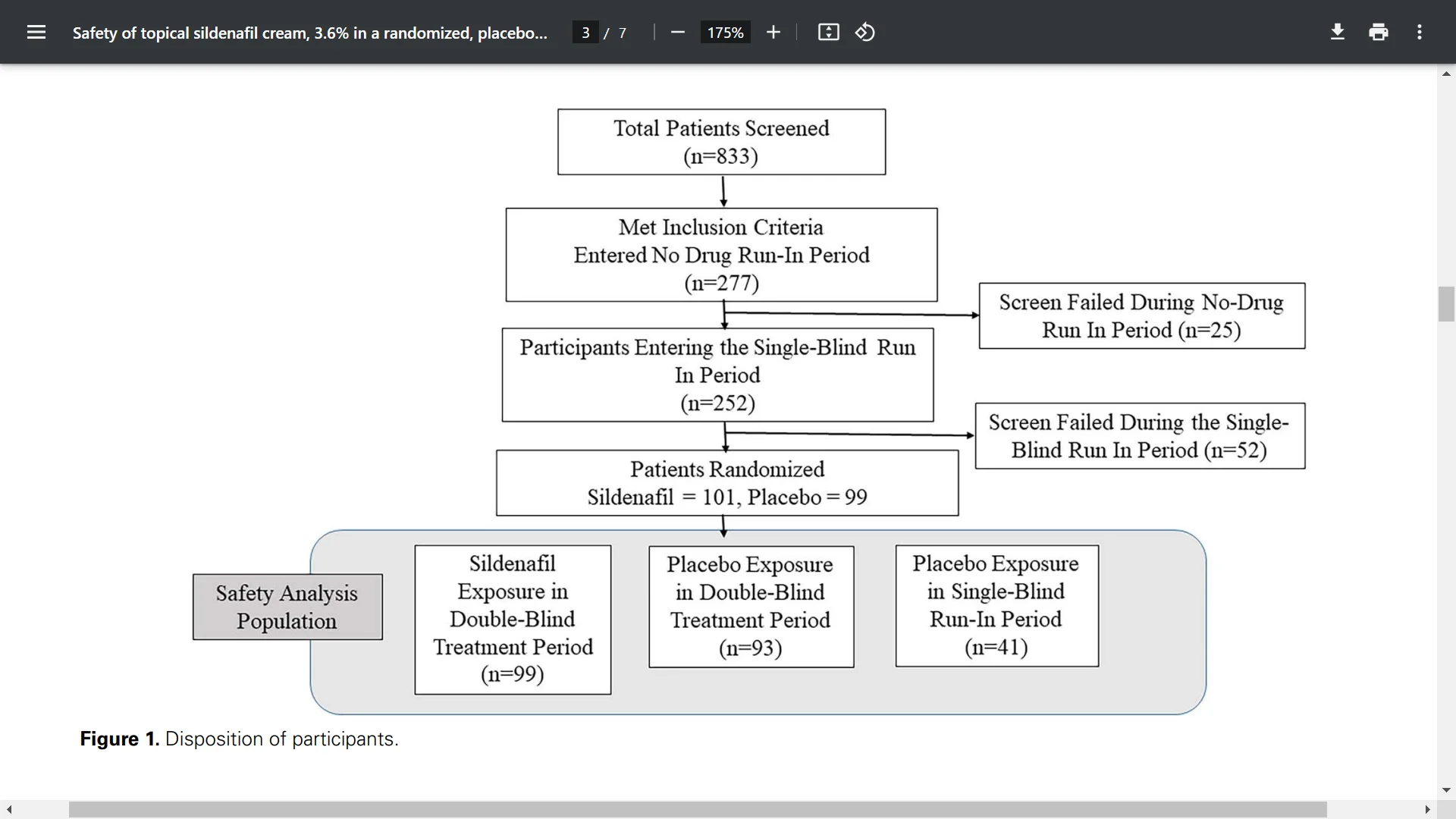Click the scroll right arrow
Viewport: 1456px width, 819px height.
(1427, 810)
